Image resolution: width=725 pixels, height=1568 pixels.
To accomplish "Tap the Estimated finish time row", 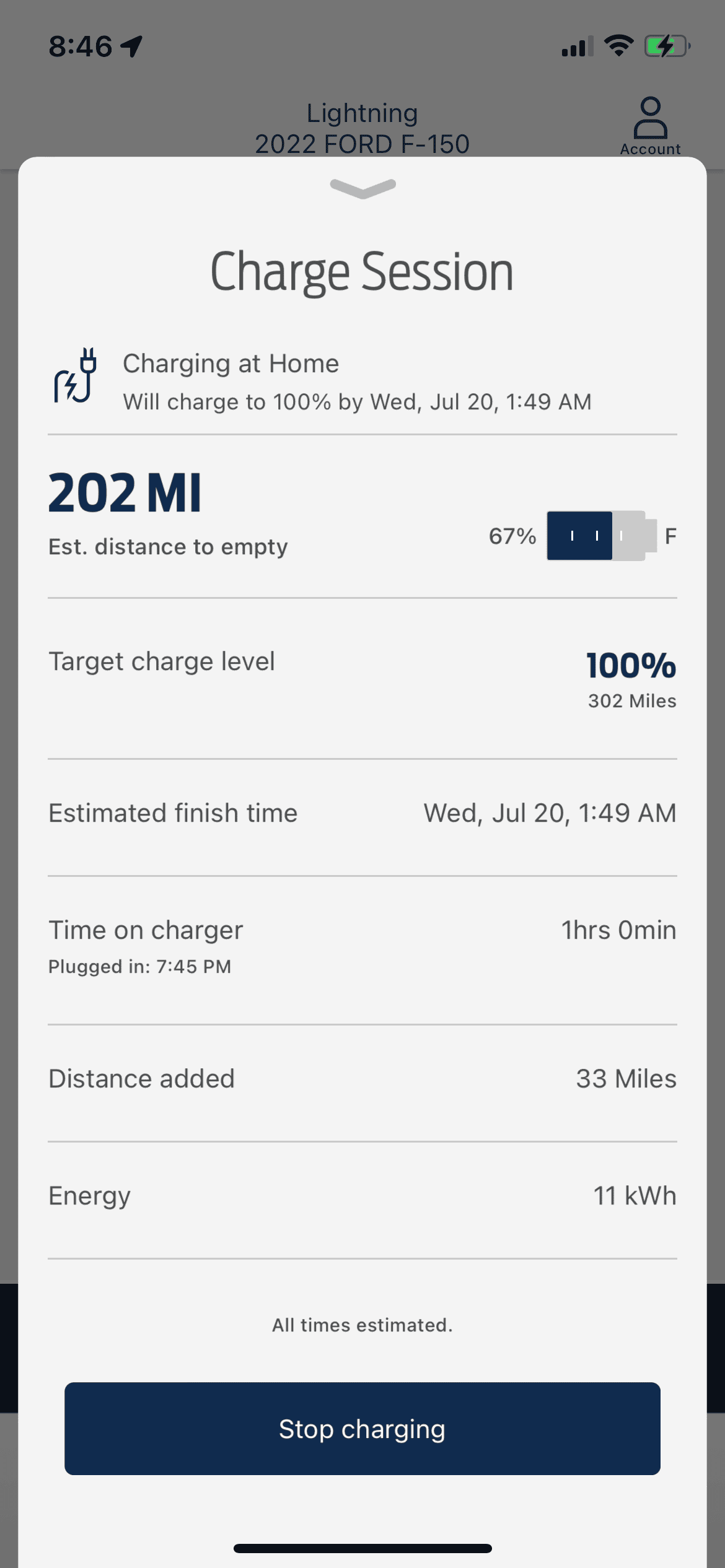I will click(362, 813).
